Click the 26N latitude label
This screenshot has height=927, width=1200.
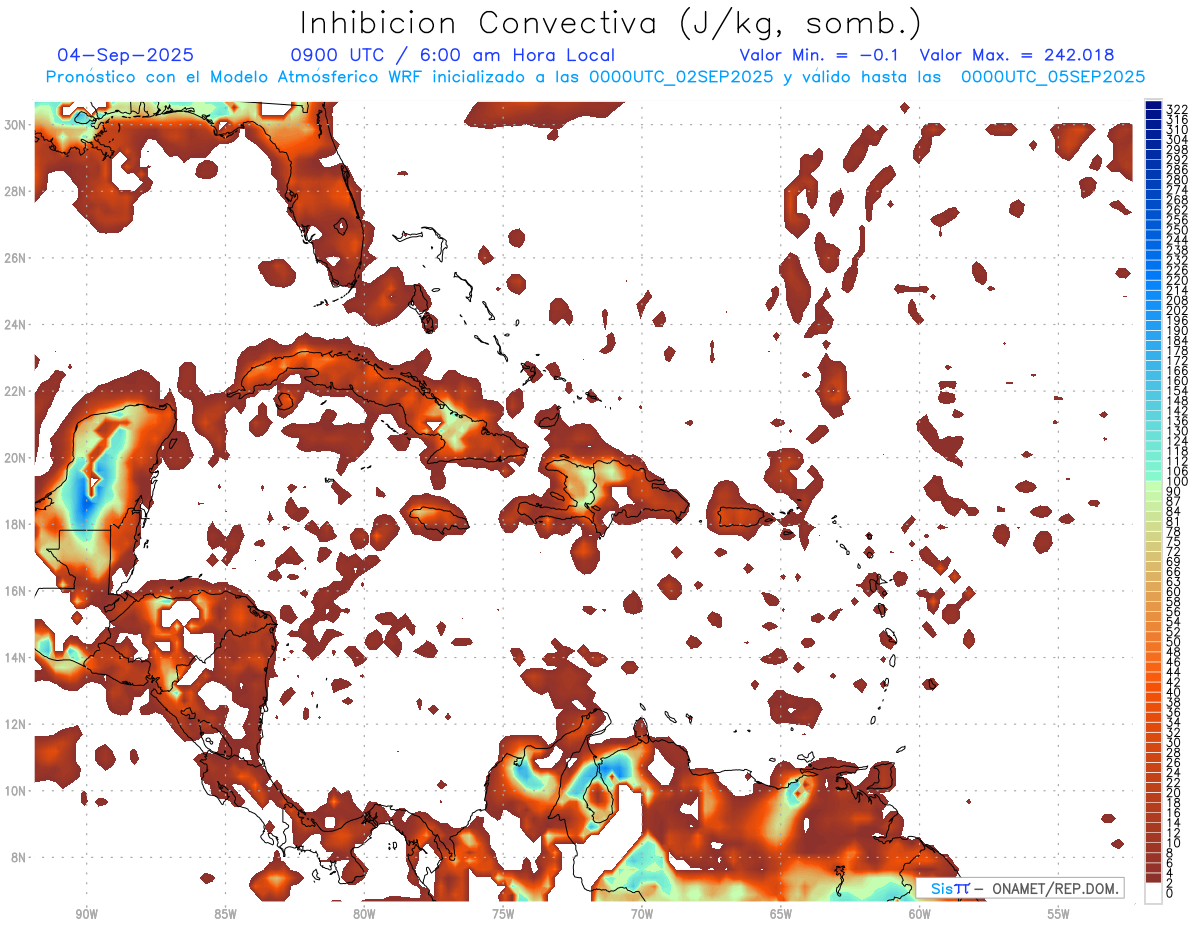pyautogui.click(x=17, y=258)
